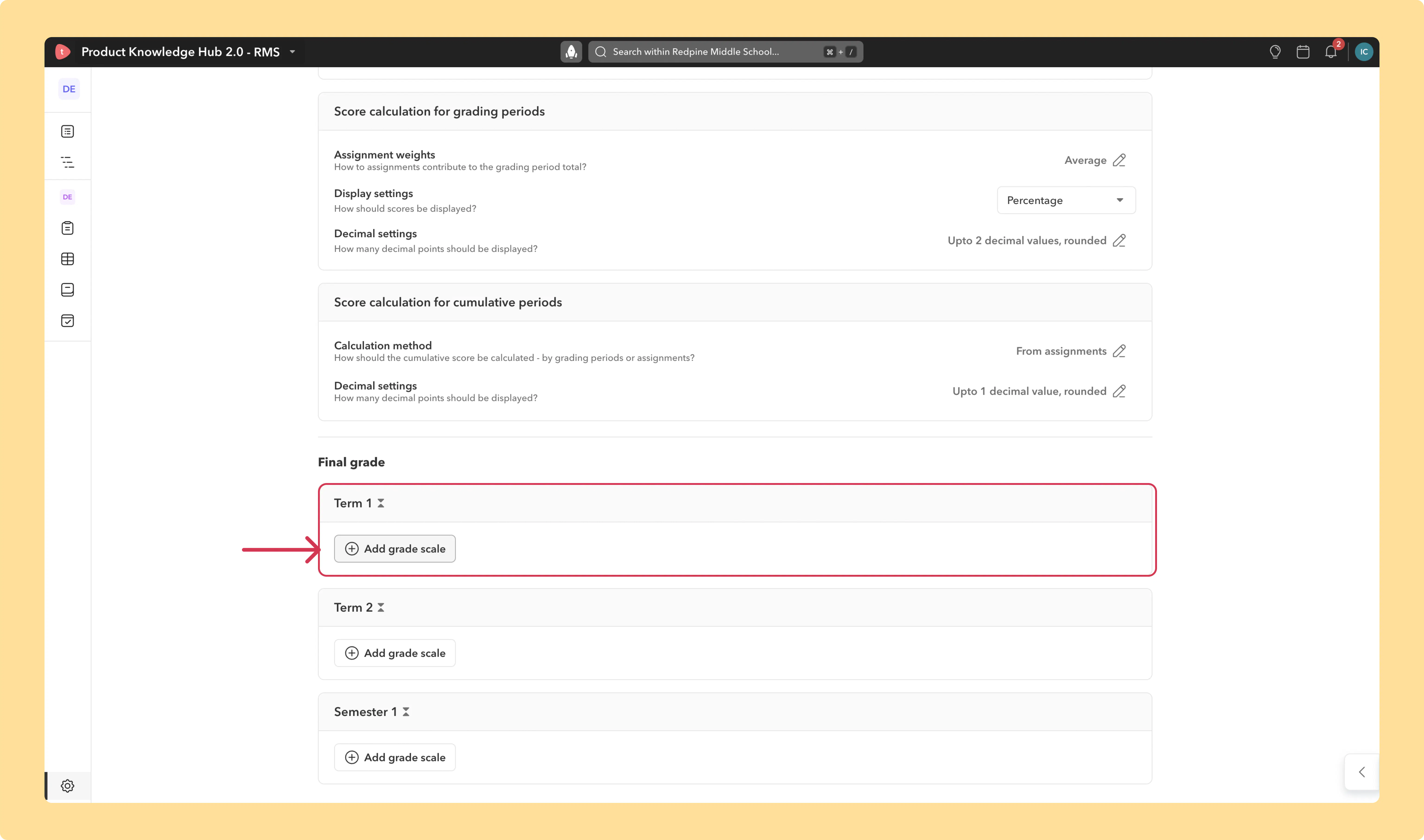The height and width of the screenshot is (840, 1424).
Task: Click the red Toddle logo icon
Action: click(x=63, y=51)
